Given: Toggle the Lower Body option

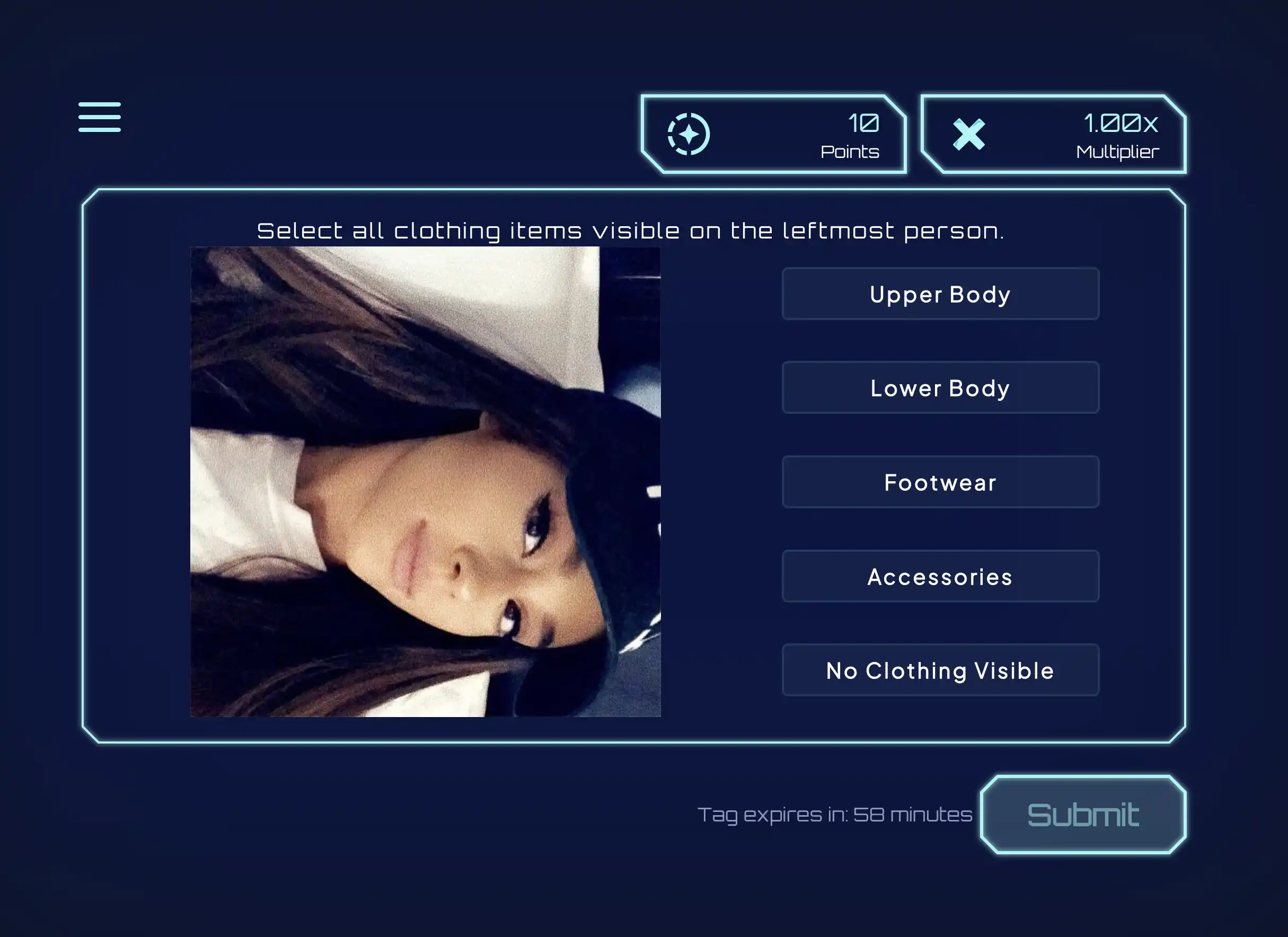Looking at the screenshot, I should tap(940, 388).
